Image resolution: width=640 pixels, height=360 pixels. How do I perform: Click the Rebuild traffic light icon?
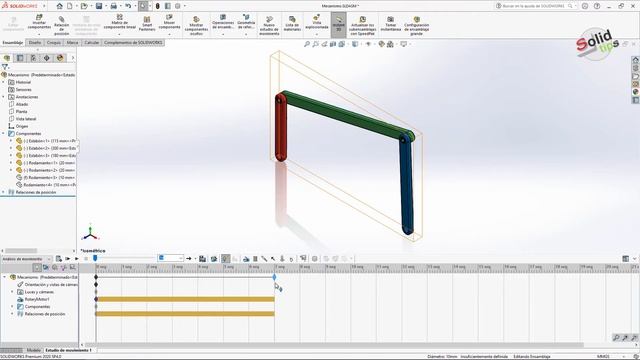click(158, 6)
